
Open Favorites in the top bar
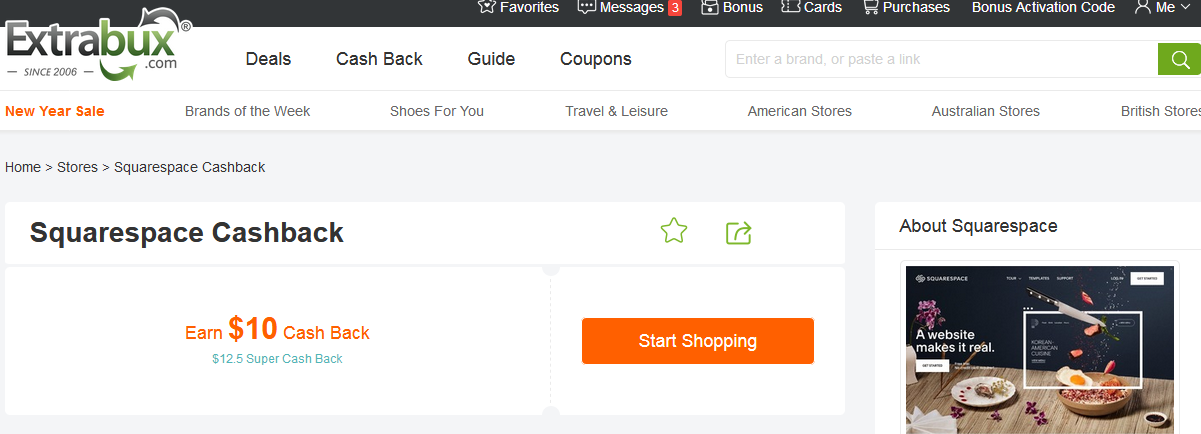[x=519, y=7]
